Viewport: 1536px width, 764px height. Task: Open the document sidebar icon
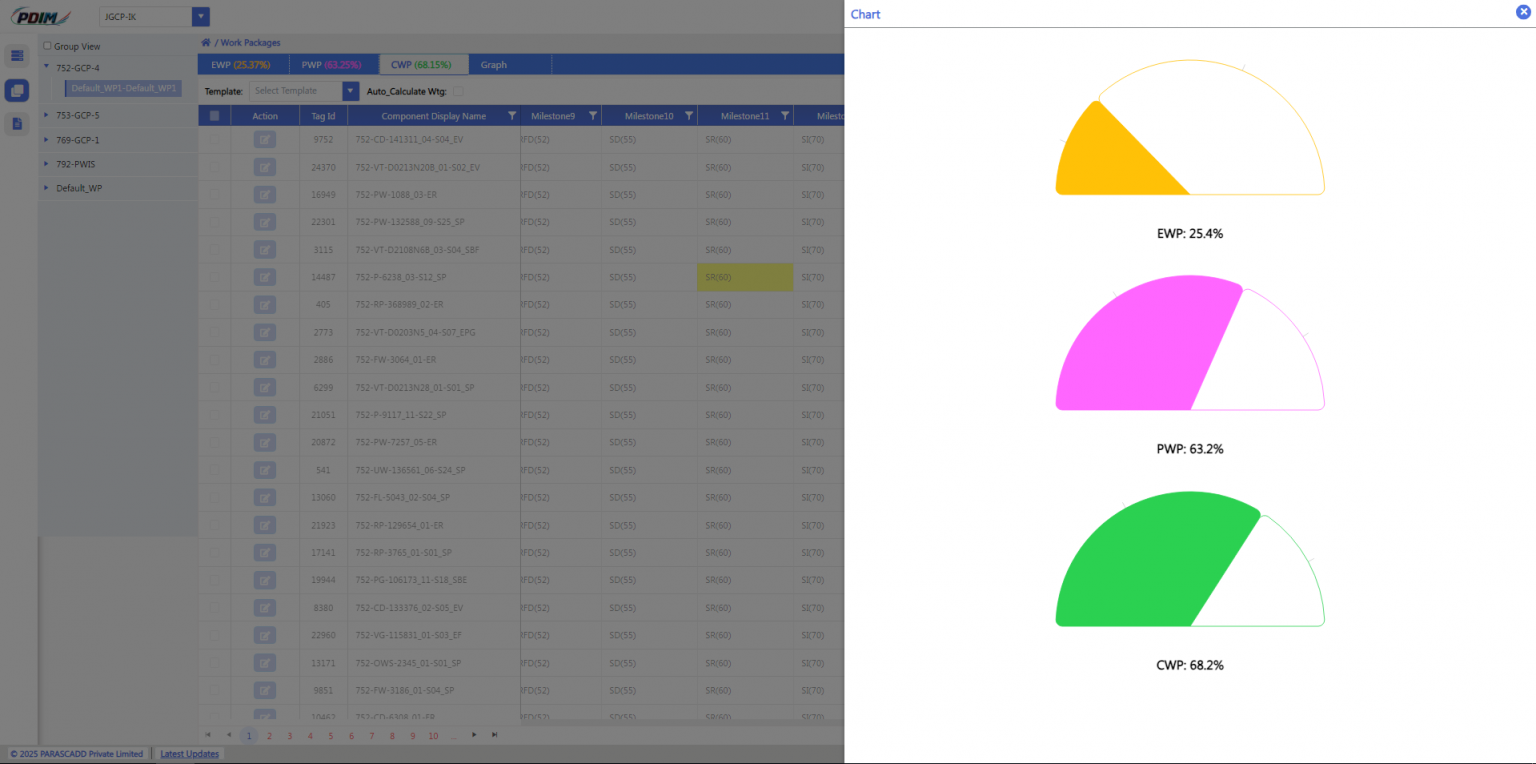tap(17, 124)
